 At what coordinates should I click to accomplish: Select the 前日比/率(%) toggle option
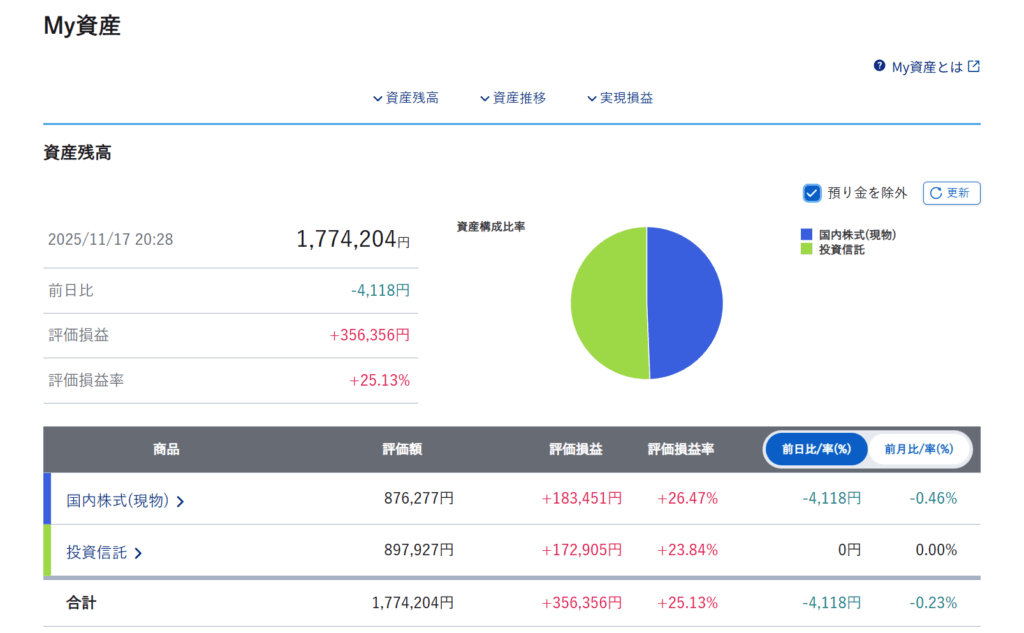click(x=816, y=449)
